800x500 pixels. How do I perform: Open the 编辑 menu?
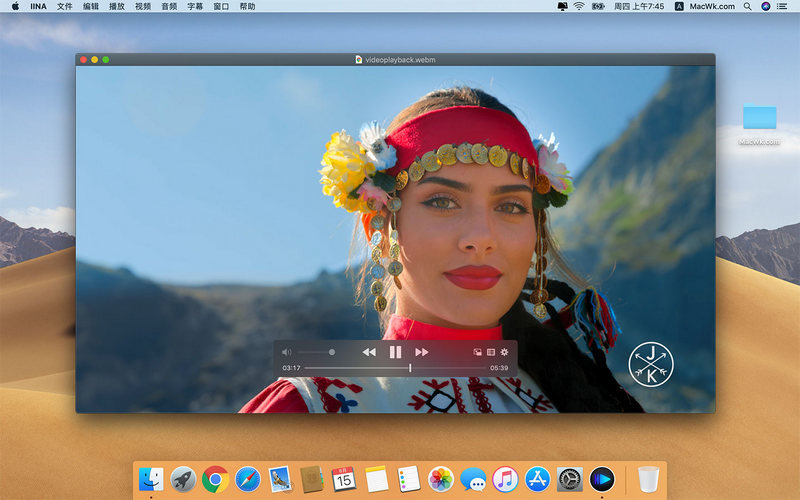(x=90, y=6)
